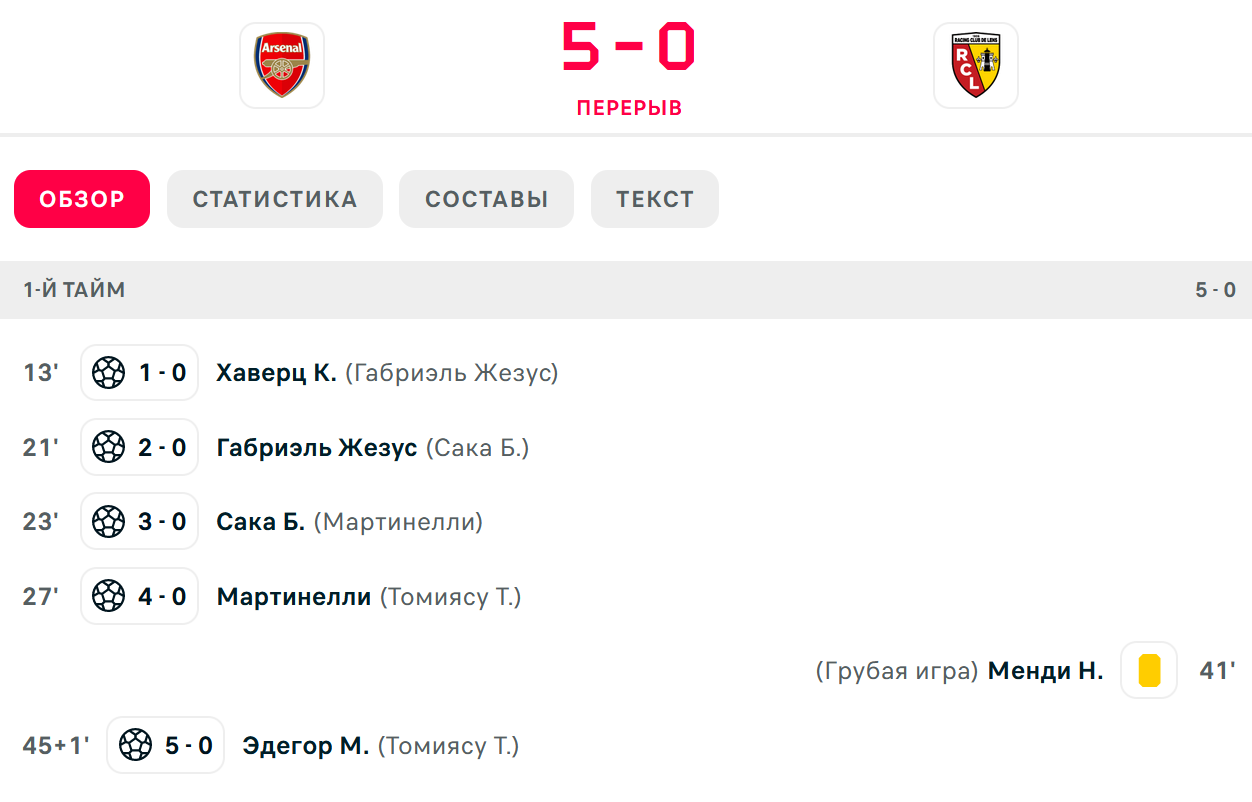
Task: Open the ТЕКСТ tab
Action: pyautogui.click(x=655, y=199)
